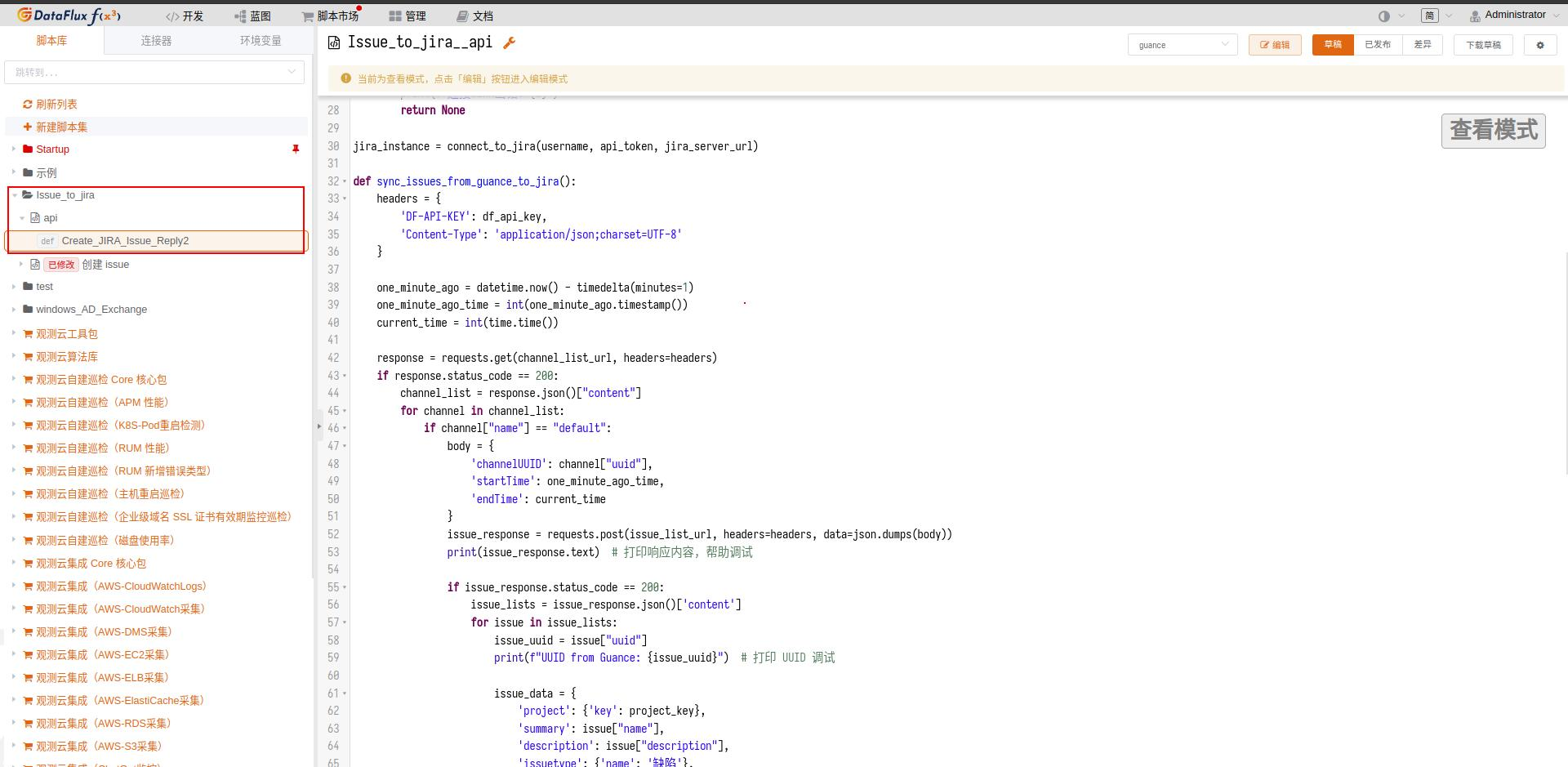Image resolution: width=1568 pixels, height=767 pixels.
Task: Click the cart icon of 观测云工具包
Action: (28, 334)
